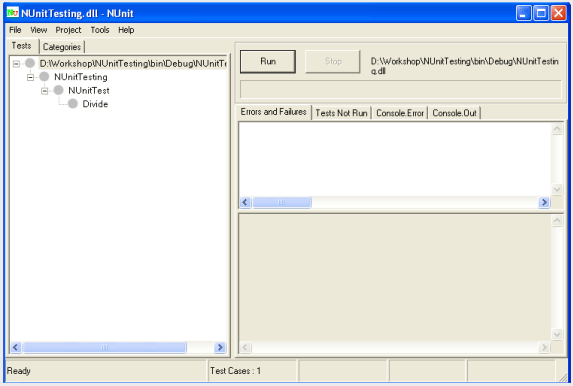Collapse the root DLL tree node

pos(16,64)
